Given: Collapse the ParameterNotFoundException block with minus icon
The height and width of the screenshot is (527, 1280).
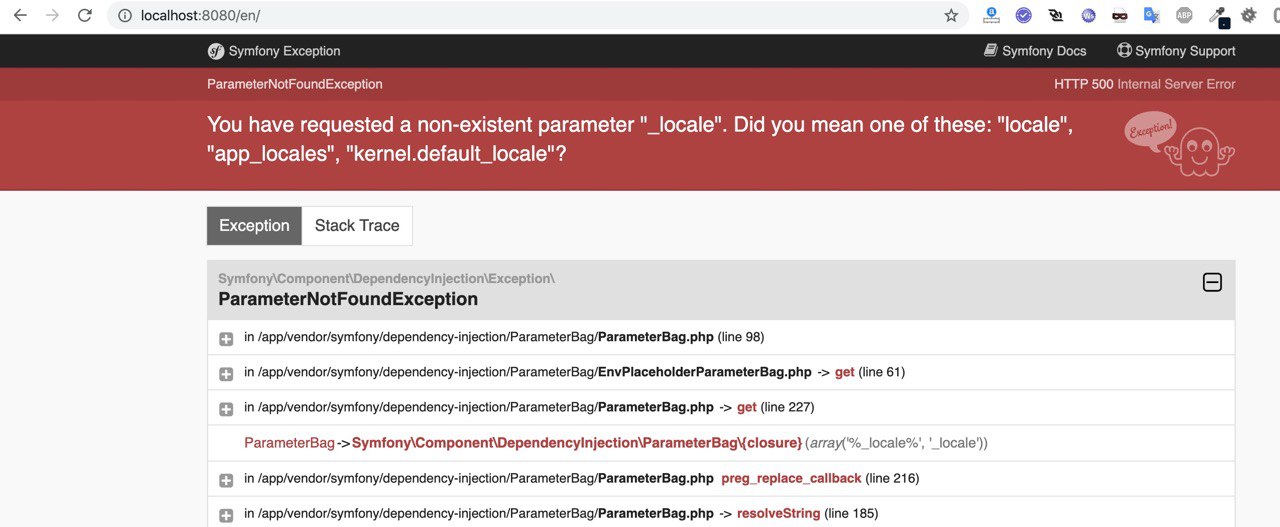Looking at the screenshot, I should coord(1212,283).
